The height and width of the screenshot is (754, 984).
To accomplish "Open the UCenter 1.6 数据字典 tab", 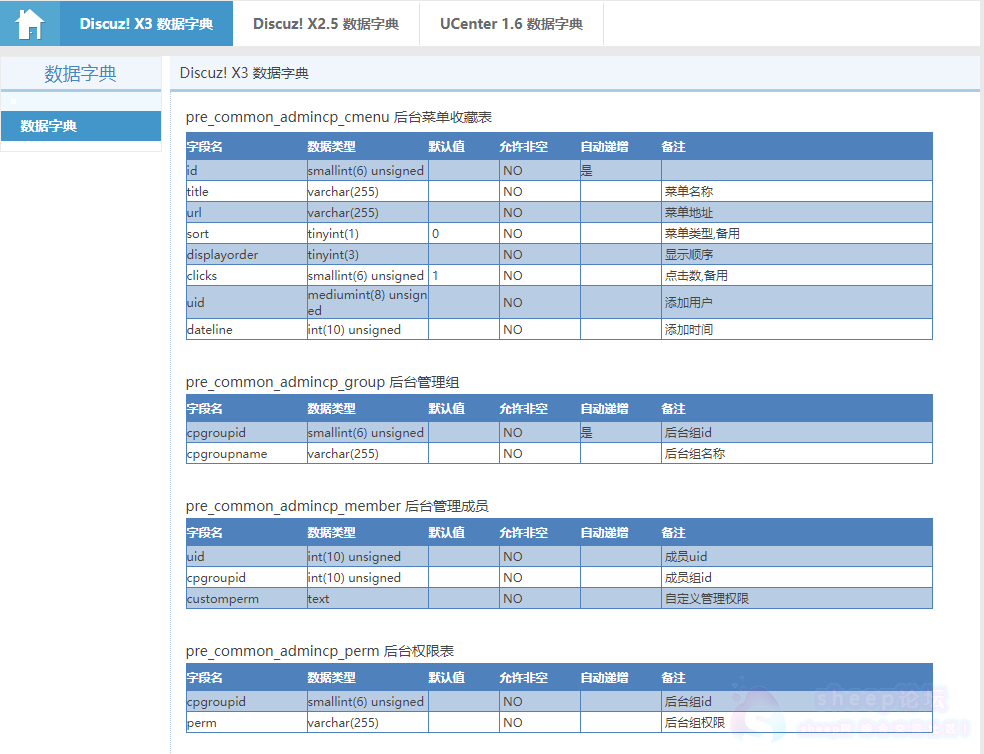I will [511, 24].
